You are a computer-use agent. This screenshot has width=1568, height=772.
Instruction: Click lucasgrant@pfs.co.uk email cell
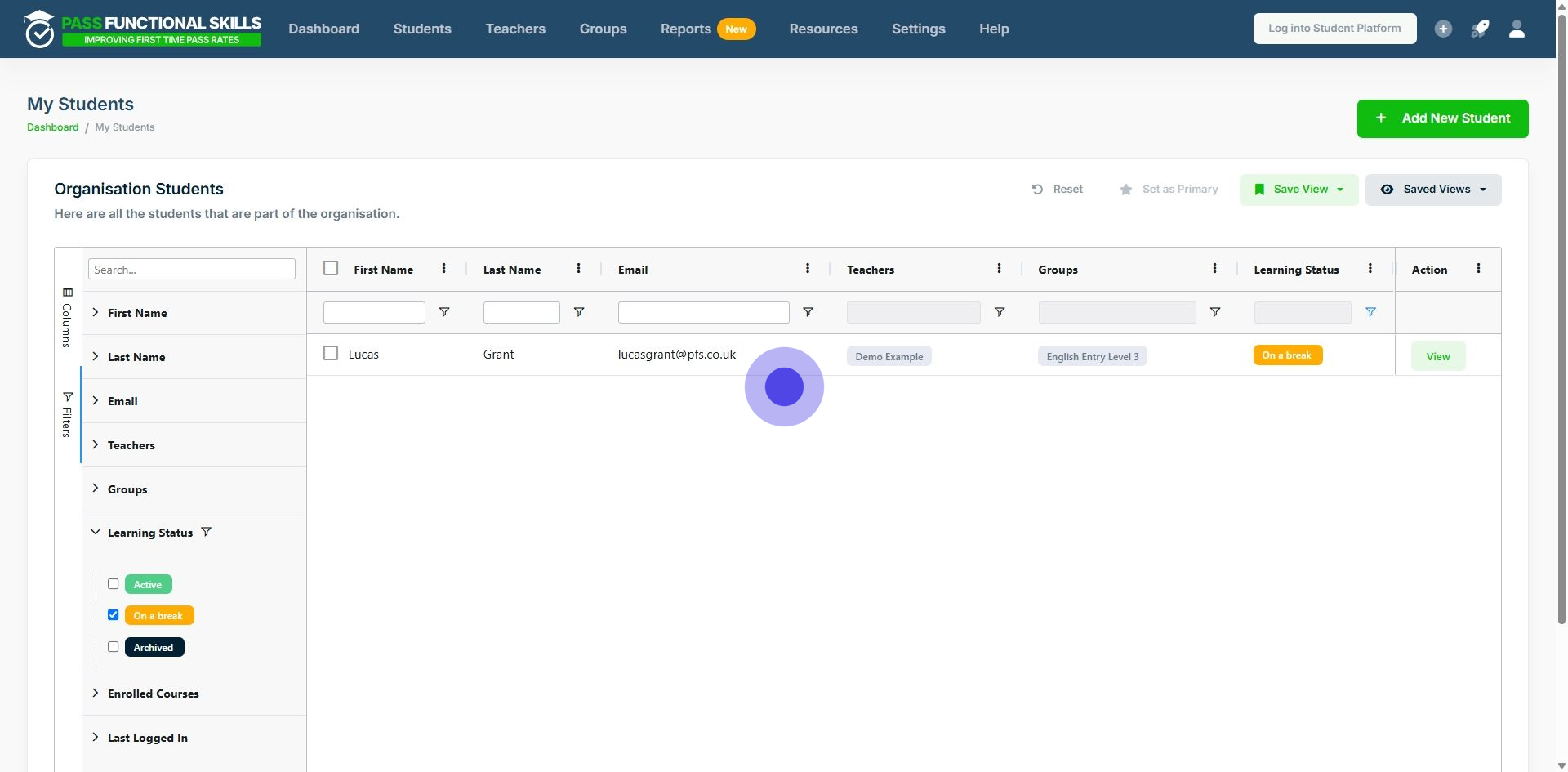(677, 355)
